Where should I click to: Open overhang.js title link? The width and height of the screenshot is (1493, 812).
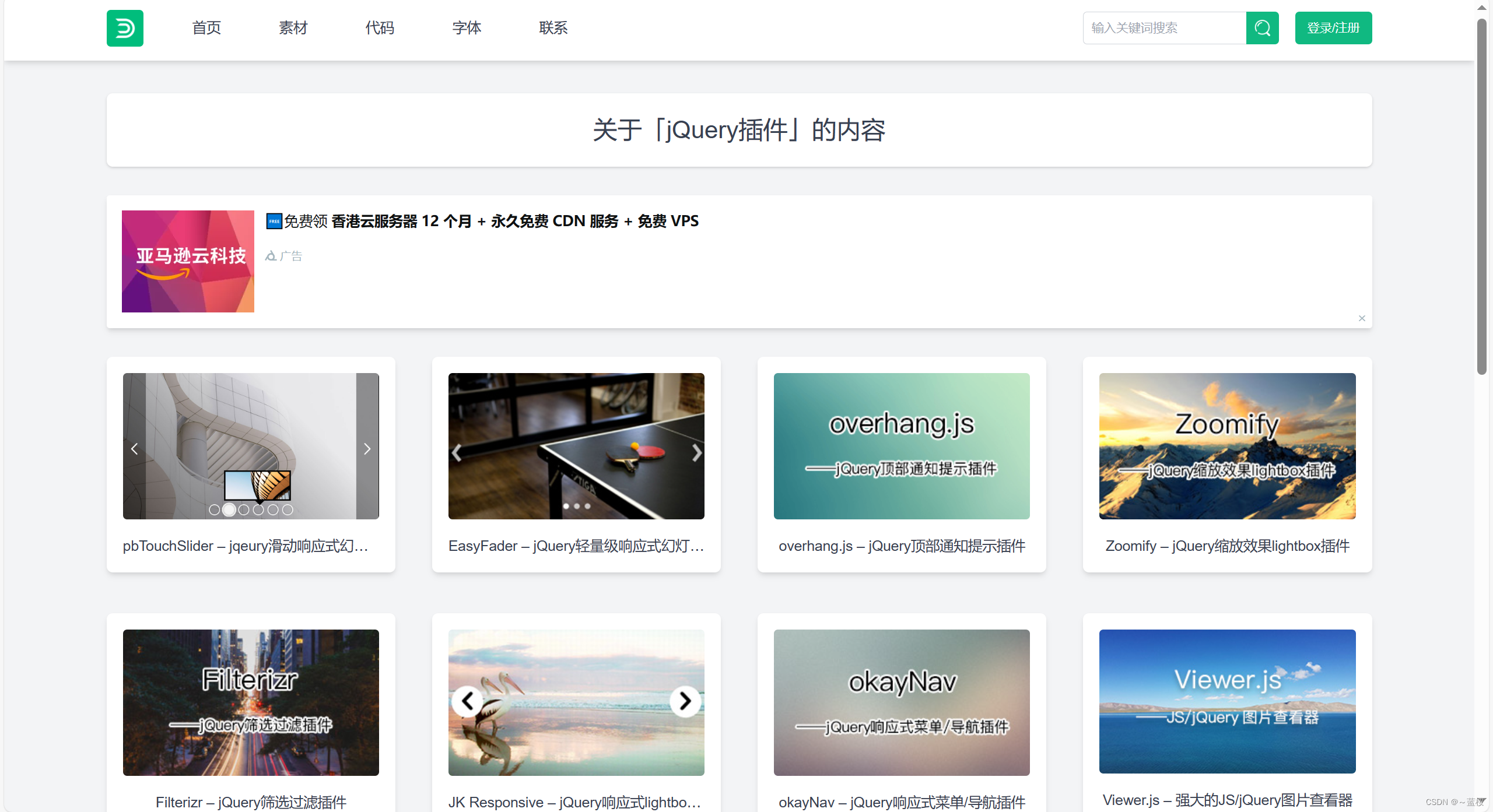point(902,546)
